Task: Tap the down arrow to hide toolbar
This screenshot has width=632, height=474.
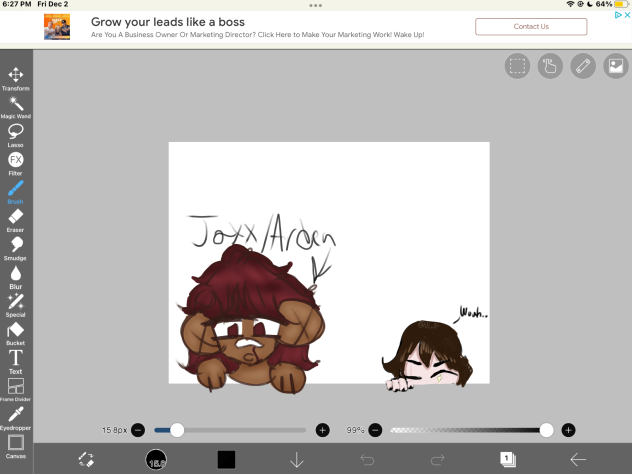Action: (x=297, y=459)
